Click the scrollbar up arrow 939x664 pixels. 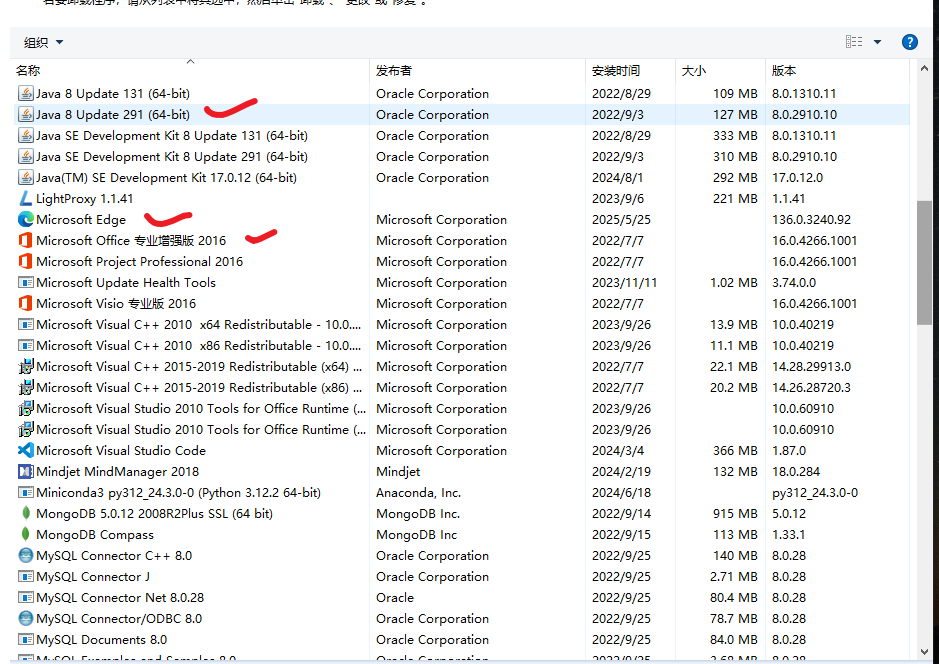click(924, 69)
